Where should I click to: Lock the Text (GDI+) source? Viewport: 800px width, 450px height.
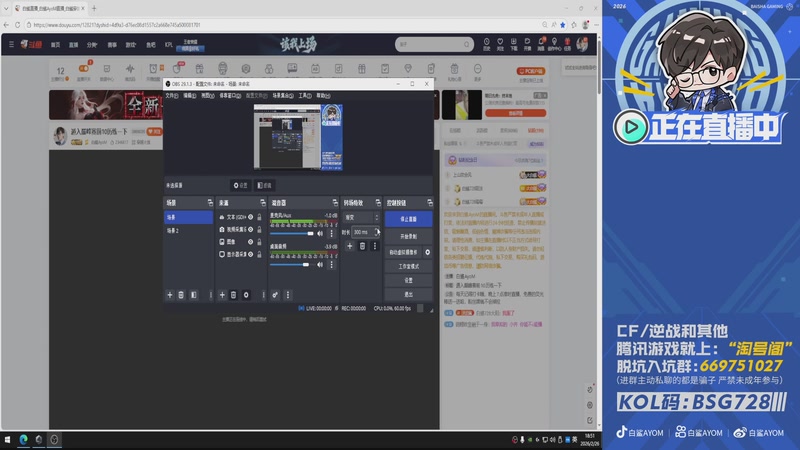point(259,217)
